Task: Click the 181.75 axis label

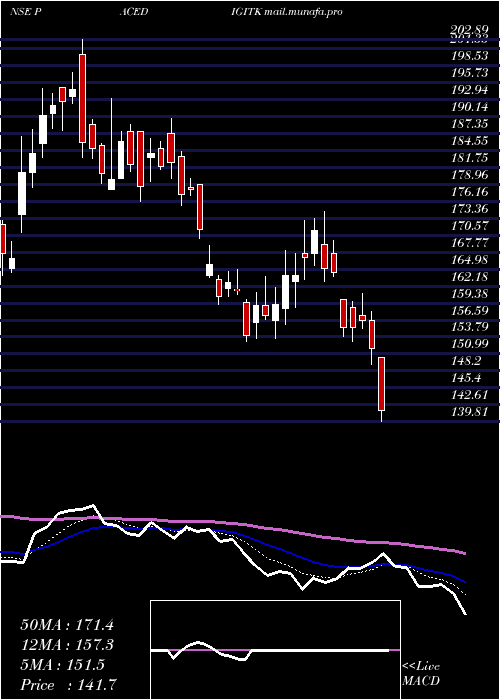Action: [469, 158]
